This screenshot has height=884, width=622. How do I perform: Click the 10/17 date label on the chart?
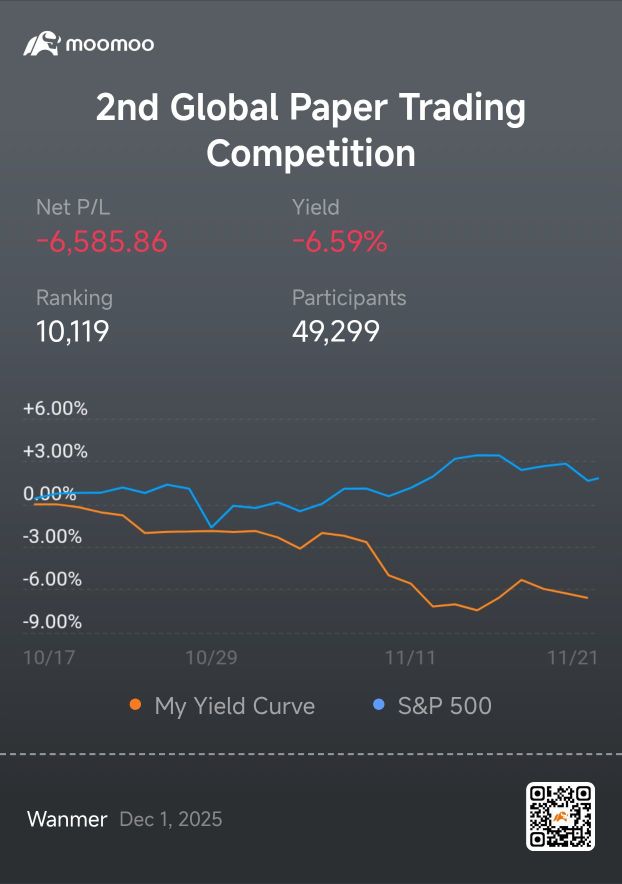(49, 657)
